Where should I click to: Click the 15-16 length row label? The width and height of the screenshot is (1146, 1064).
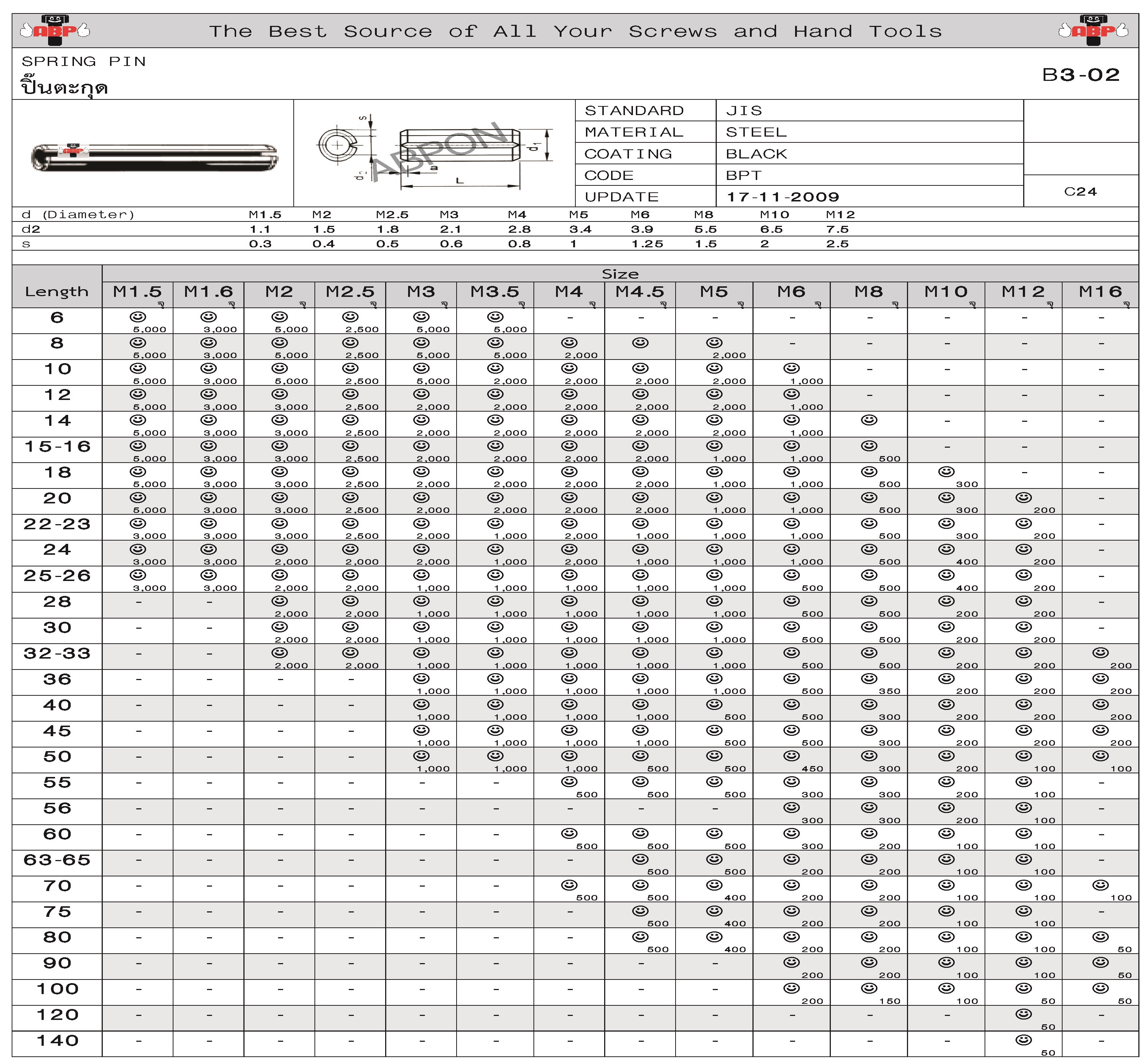click(x=57, y=446)
